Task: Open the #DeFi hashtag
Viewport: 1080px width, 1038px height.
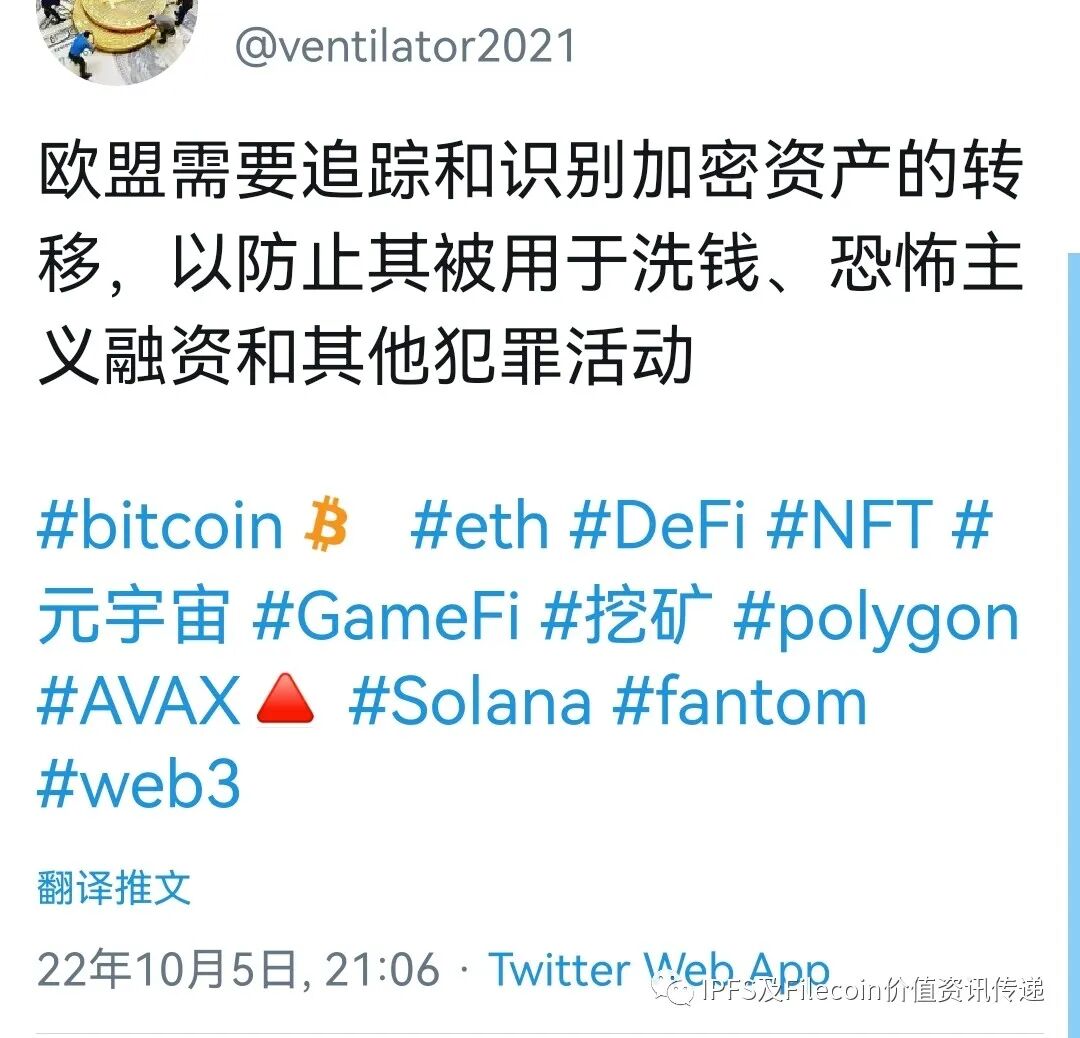Action: 658,525
